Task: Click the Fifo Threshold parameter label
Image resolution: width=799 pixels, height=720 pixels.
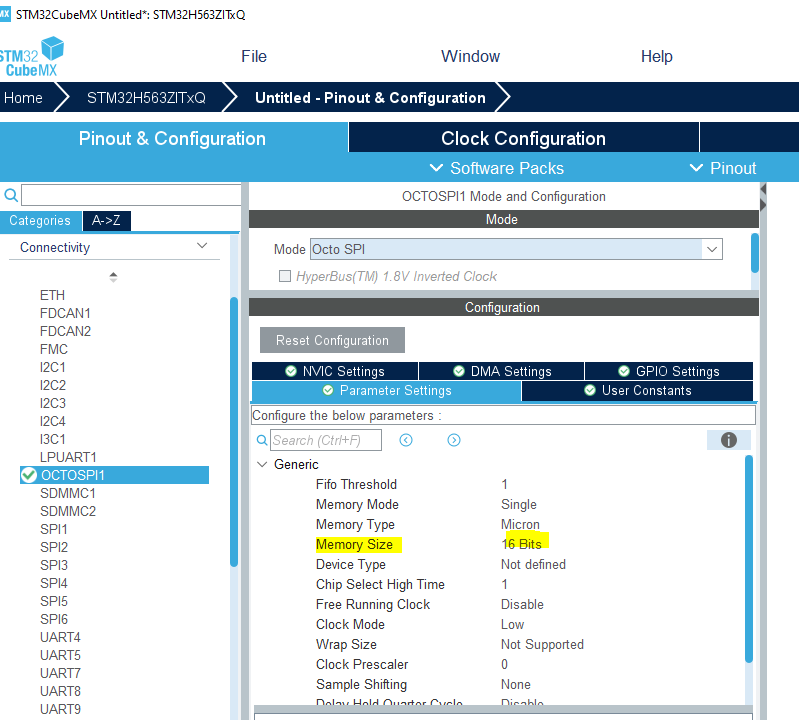Action: pos(356,484)
